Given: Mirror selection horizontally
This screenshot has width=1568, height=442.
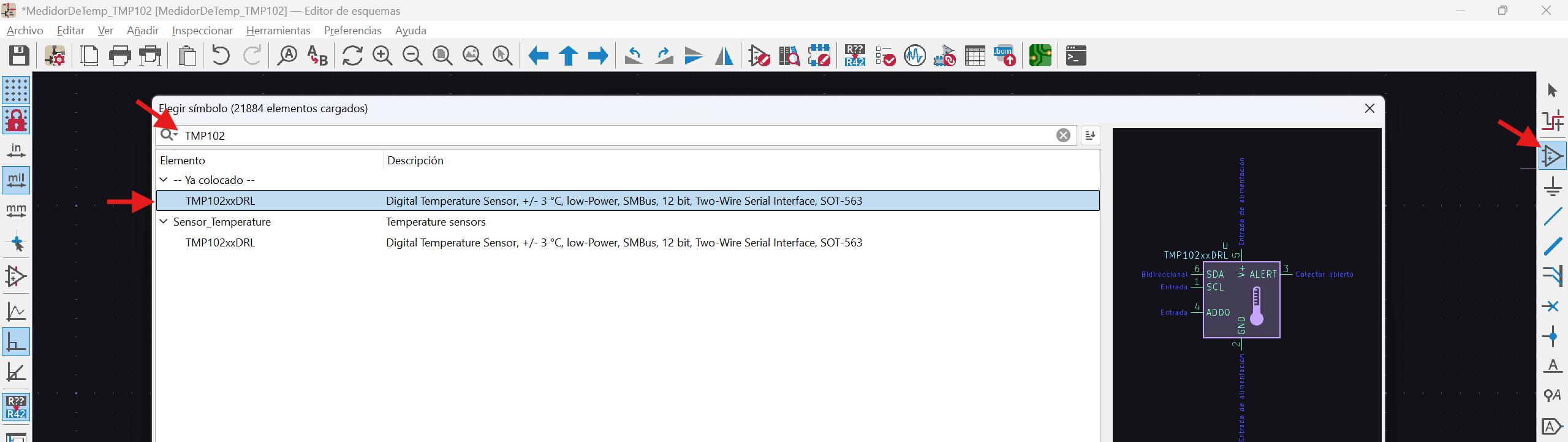Looking at the screenshot, I should (724, 56).
